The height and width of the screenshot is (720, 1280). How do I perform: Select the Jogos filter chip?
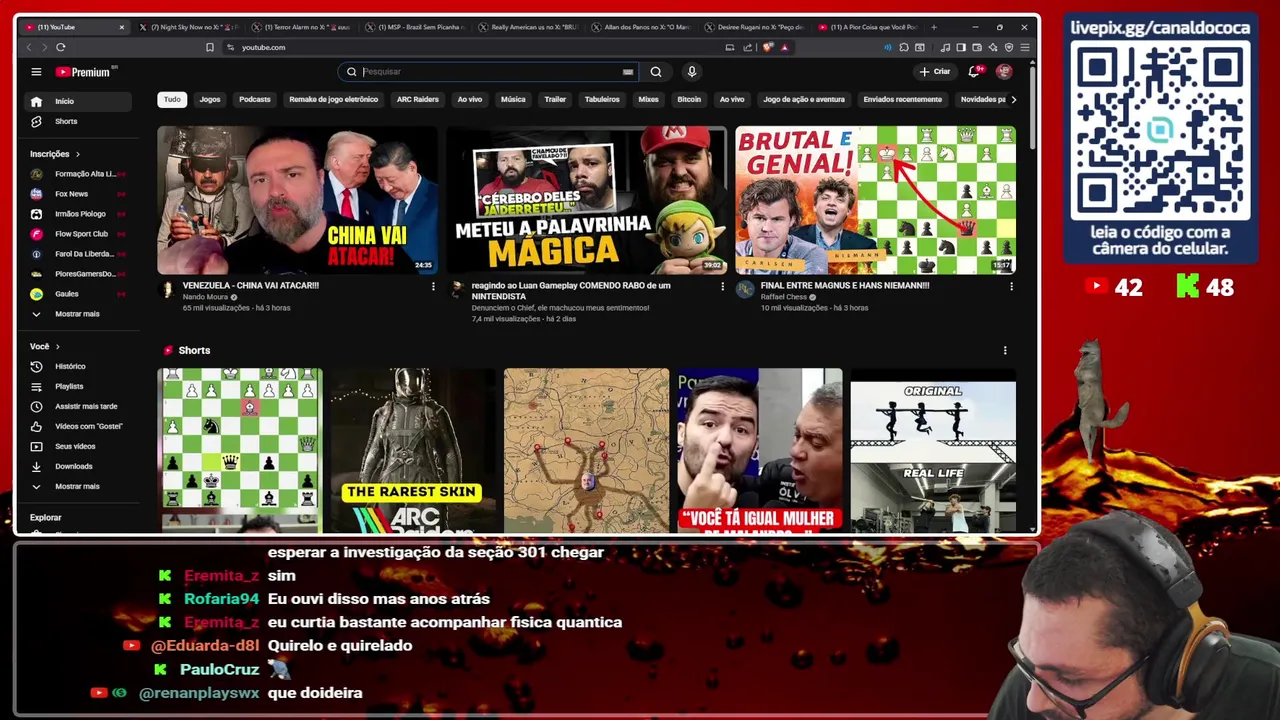click(210, 99)
